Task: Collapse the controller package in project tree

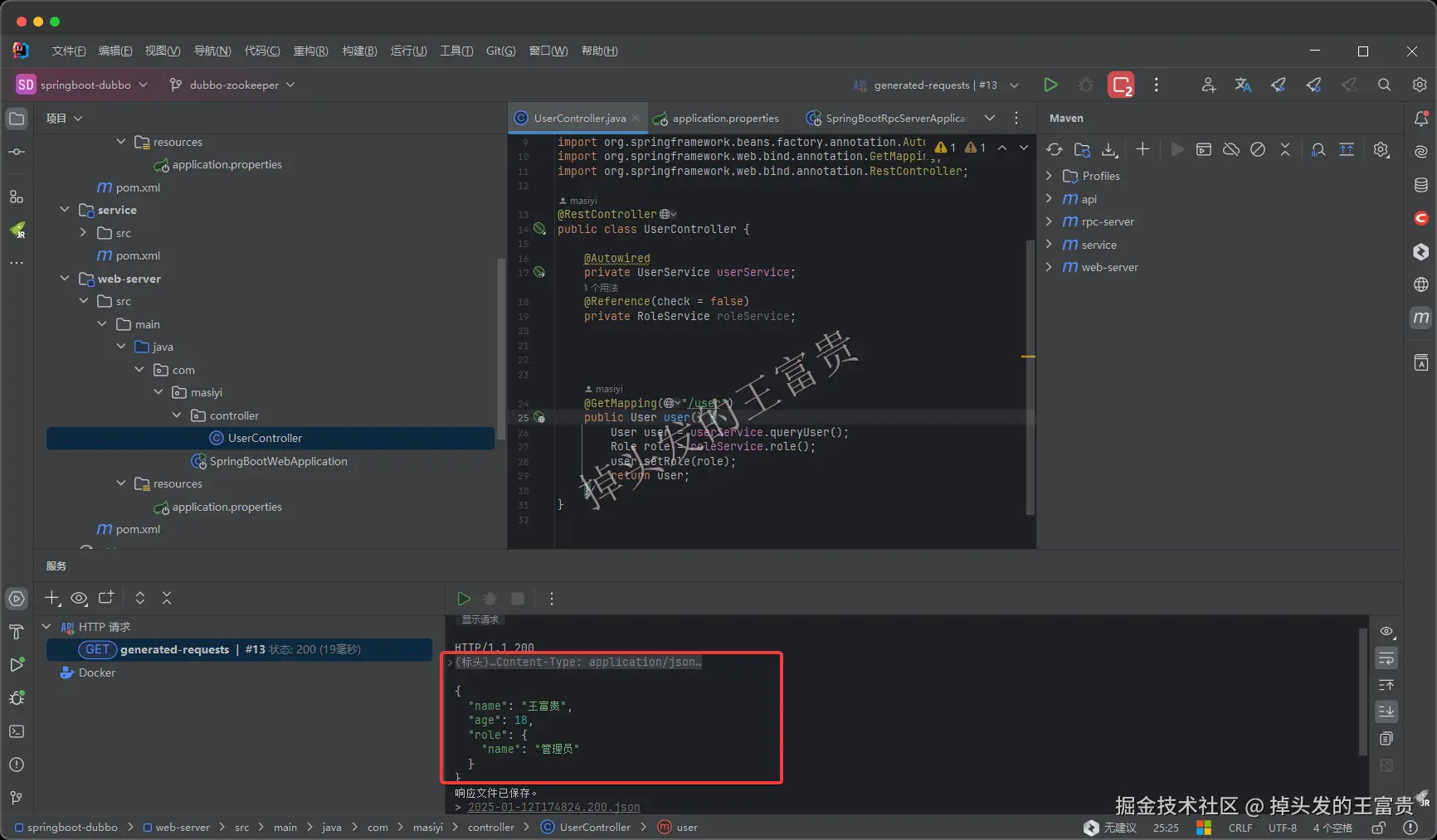Action: click(x=177, y=415)
